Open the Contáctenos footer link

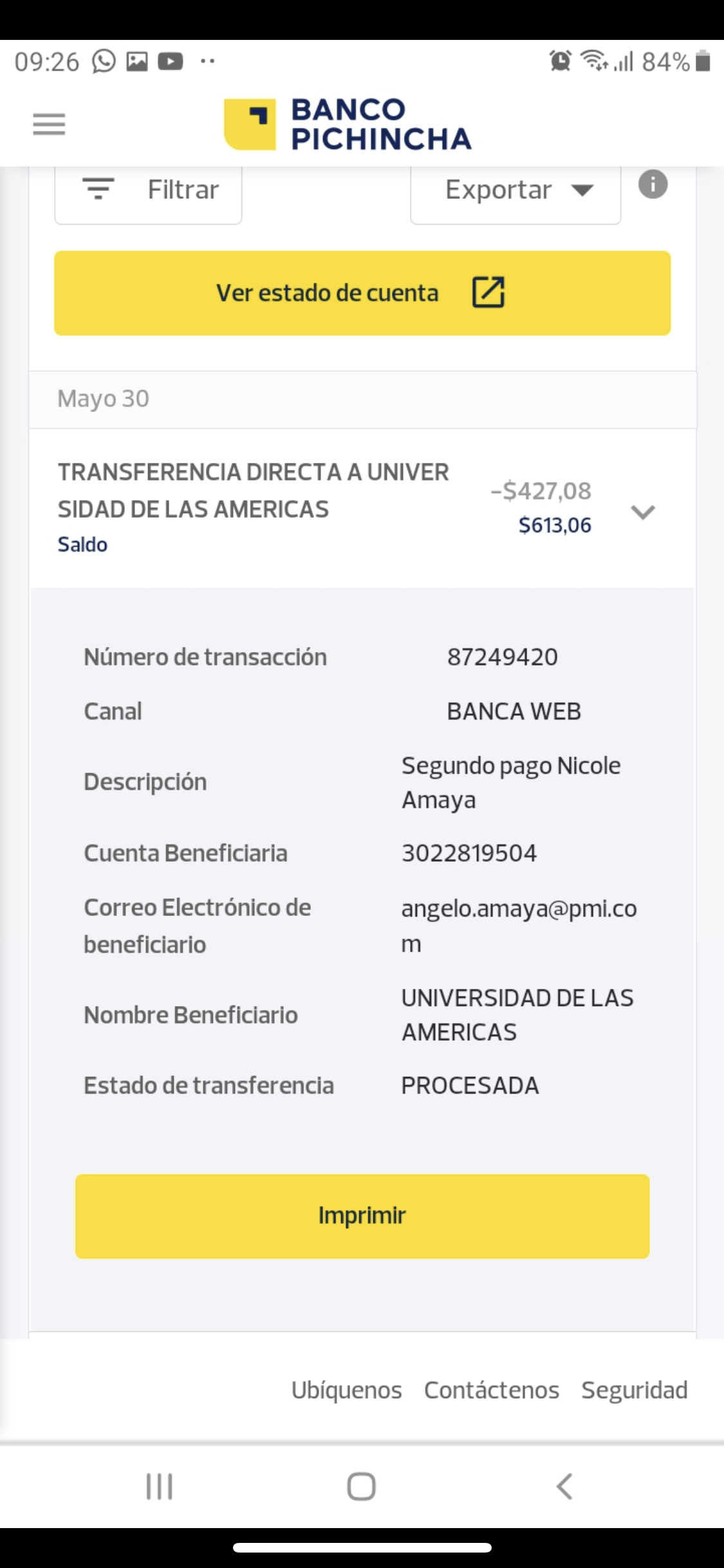tap(491, 1390)
